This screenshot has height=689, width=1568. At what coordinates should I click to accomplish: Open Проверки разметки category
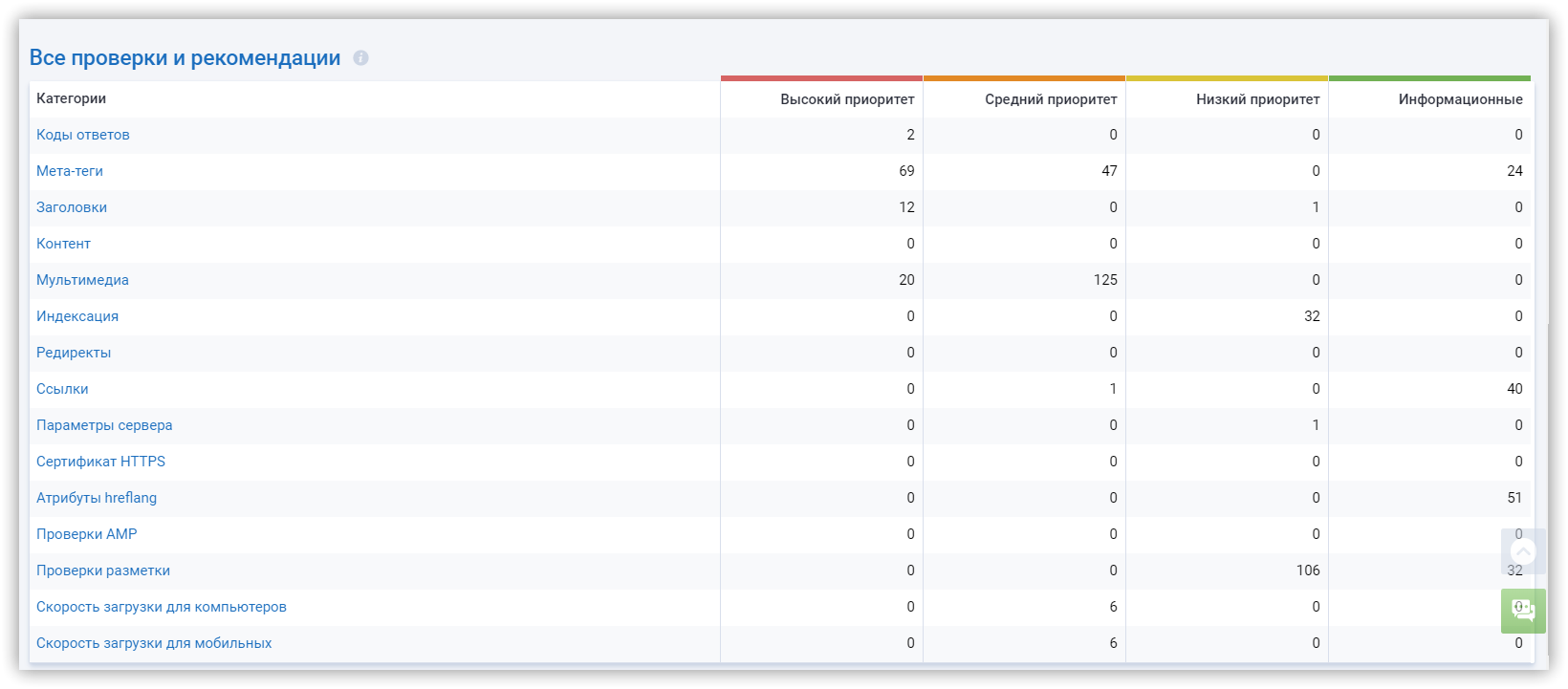pos(103,571)
